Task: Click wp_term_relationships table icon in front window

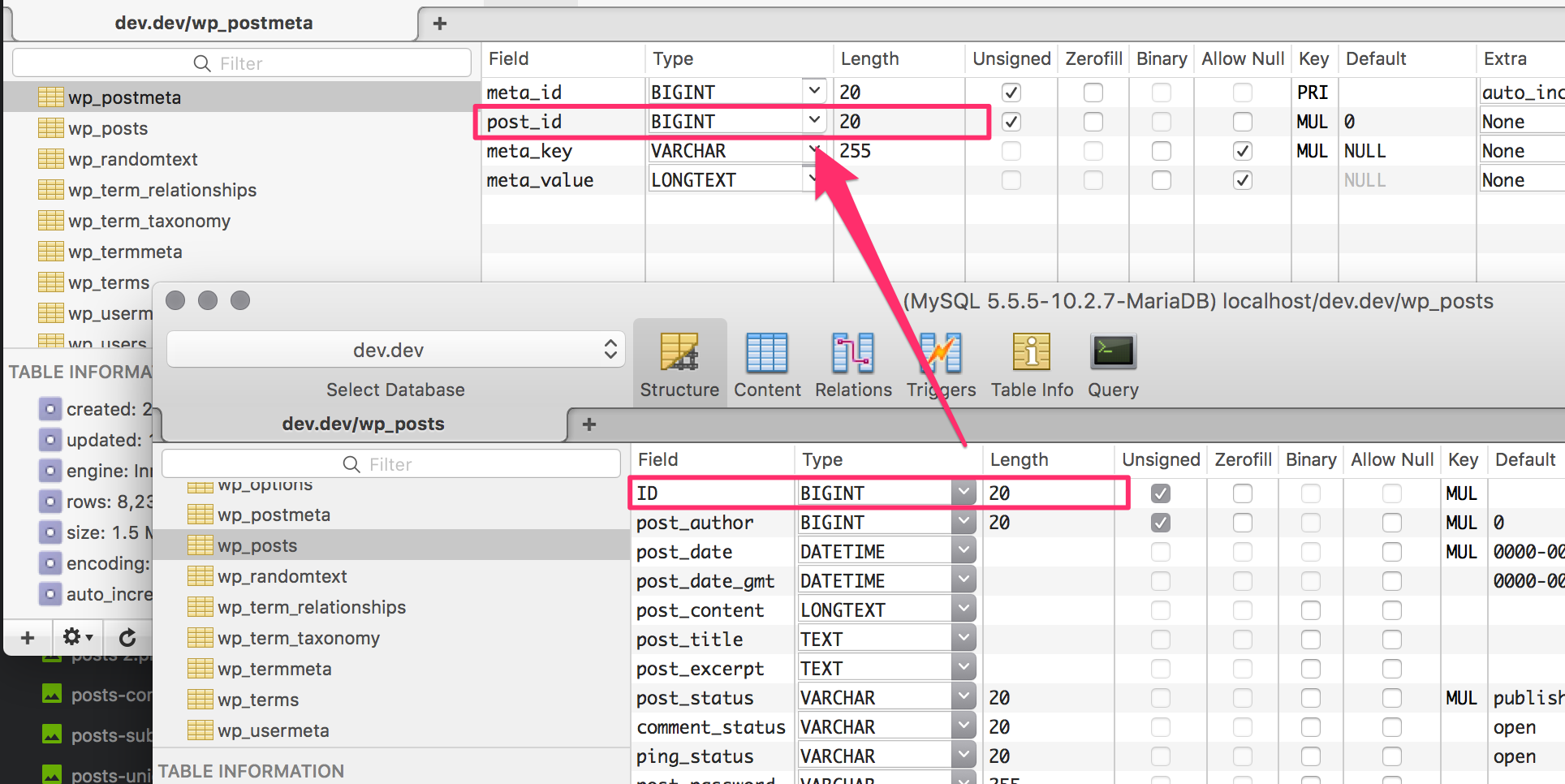Action: [x=200, y=607]
